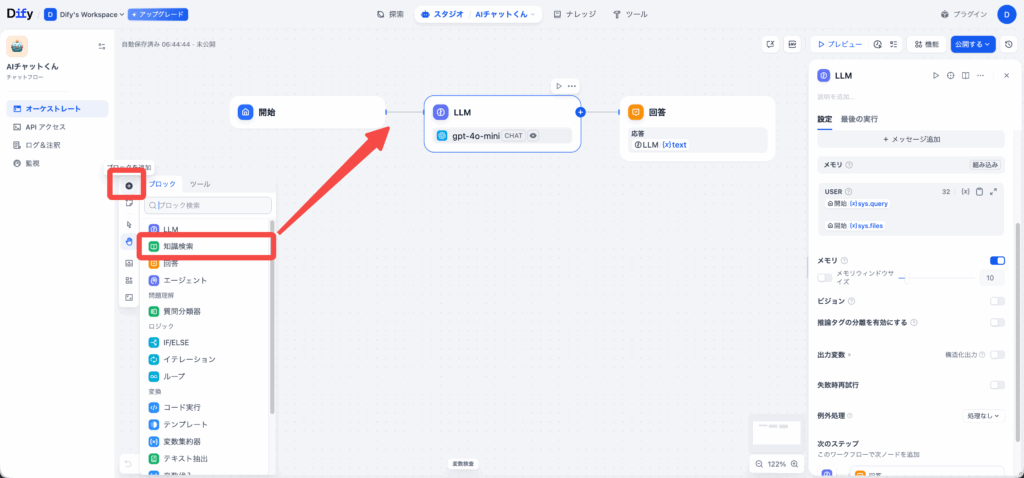The height and width of the screenshot is (478, 1024).
Task: Open version history clock icon
Action: (1009, 44)
